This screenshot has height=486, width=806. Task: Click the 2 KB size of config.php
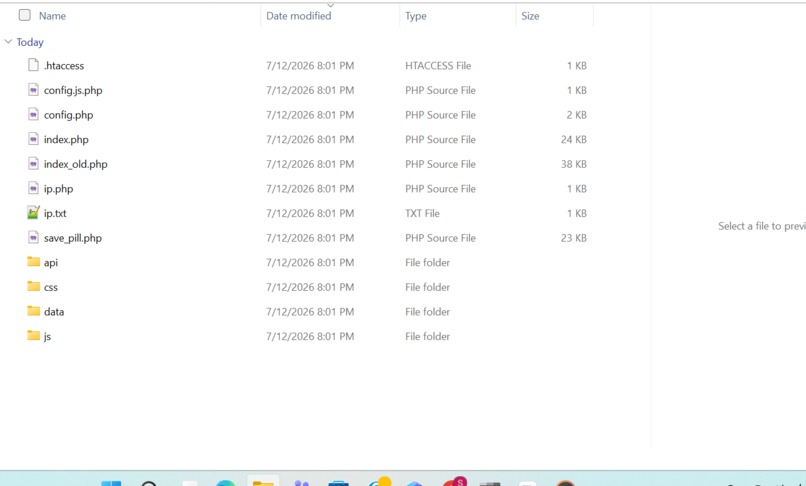[x=577, y=115]
